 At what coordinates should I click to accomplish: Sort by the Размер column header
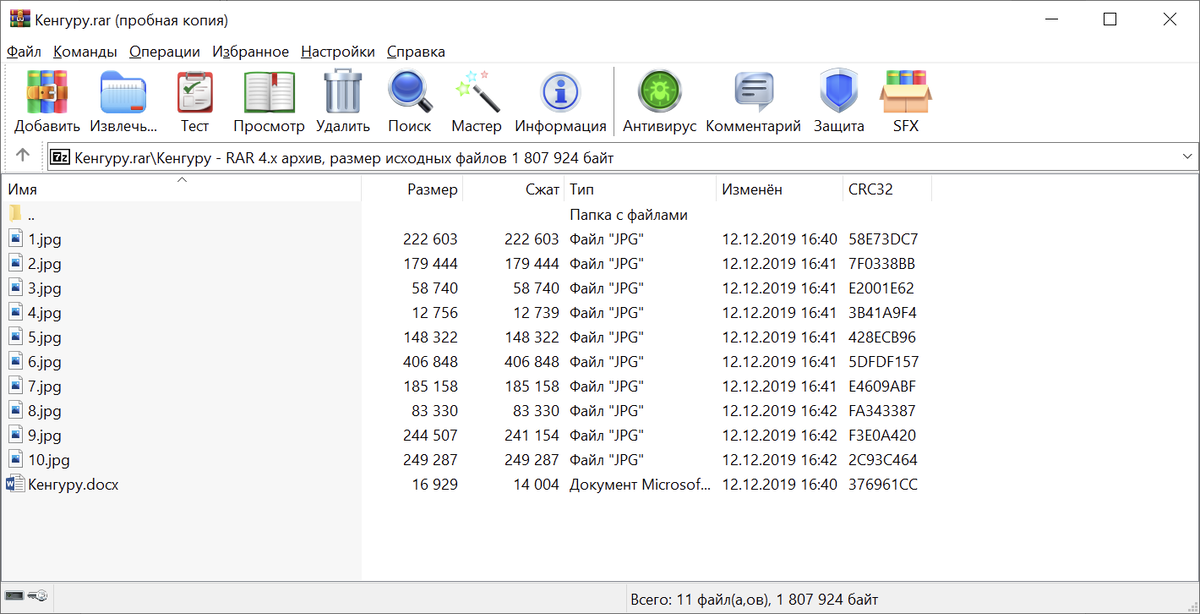(412, 189)
